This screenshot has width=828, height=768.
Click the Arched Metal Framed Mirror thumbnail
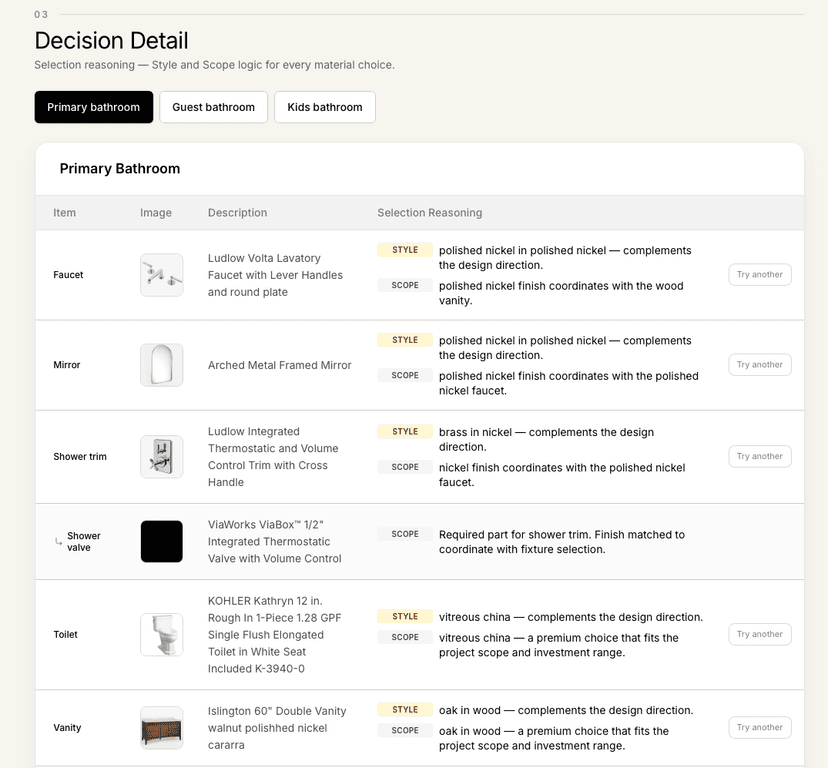(x=161, y=365)
